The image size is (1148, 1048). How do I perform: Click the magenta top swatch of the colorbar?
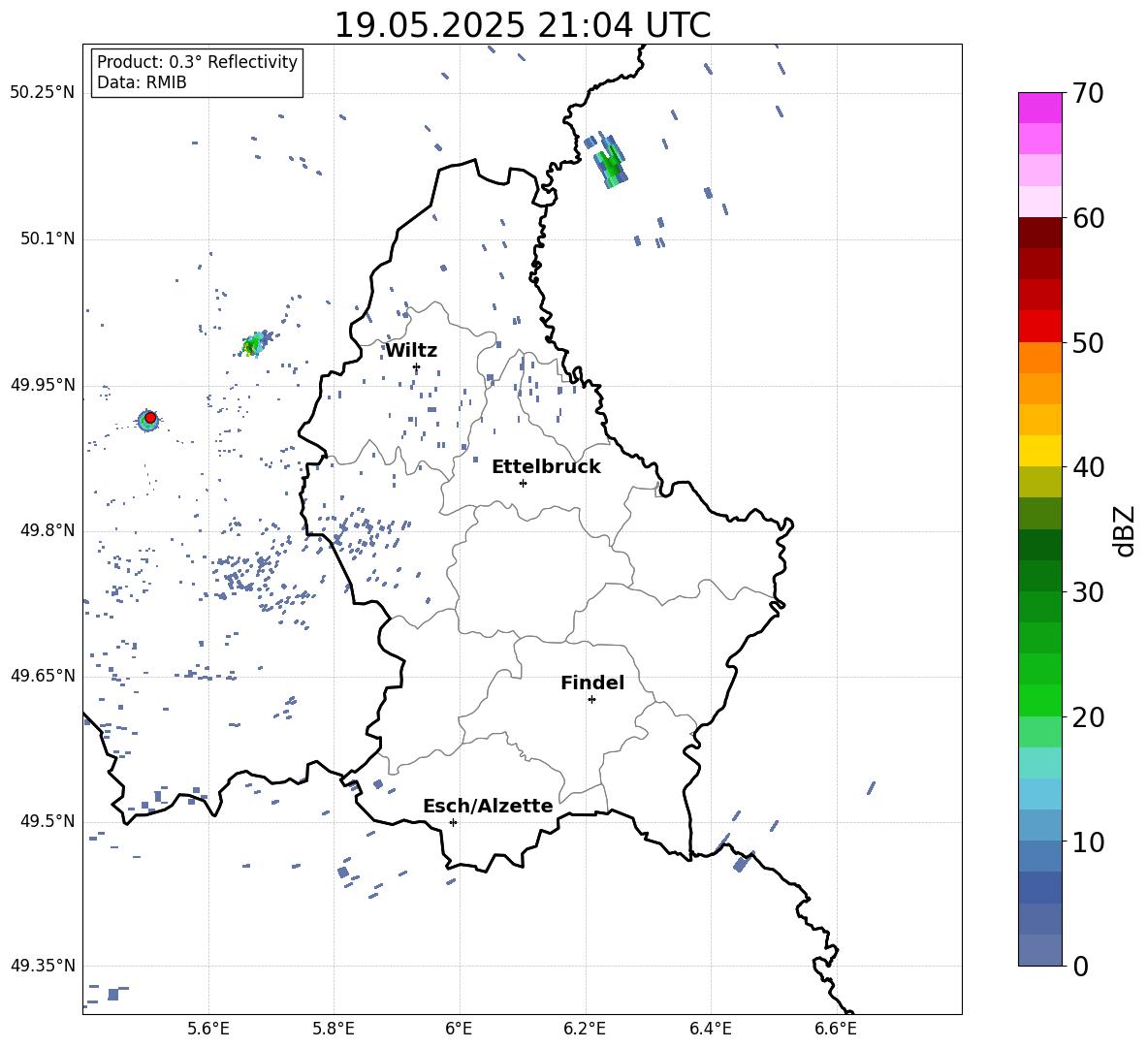[1039, 108]
